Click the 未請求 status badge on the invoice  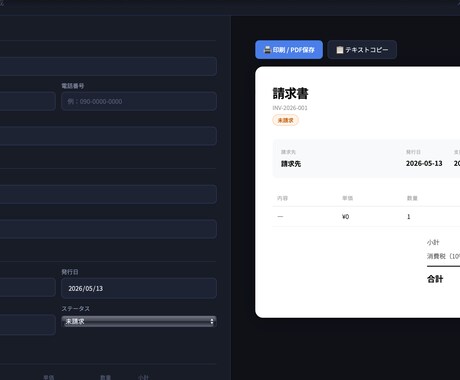click(x=285, y=120)
